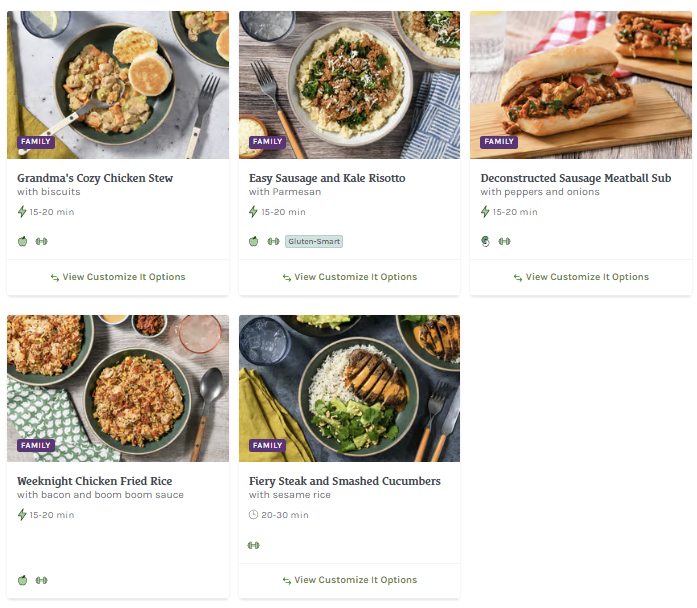Click the apple icon on Weeknight Chicken Fried Rice

(22, 580)
